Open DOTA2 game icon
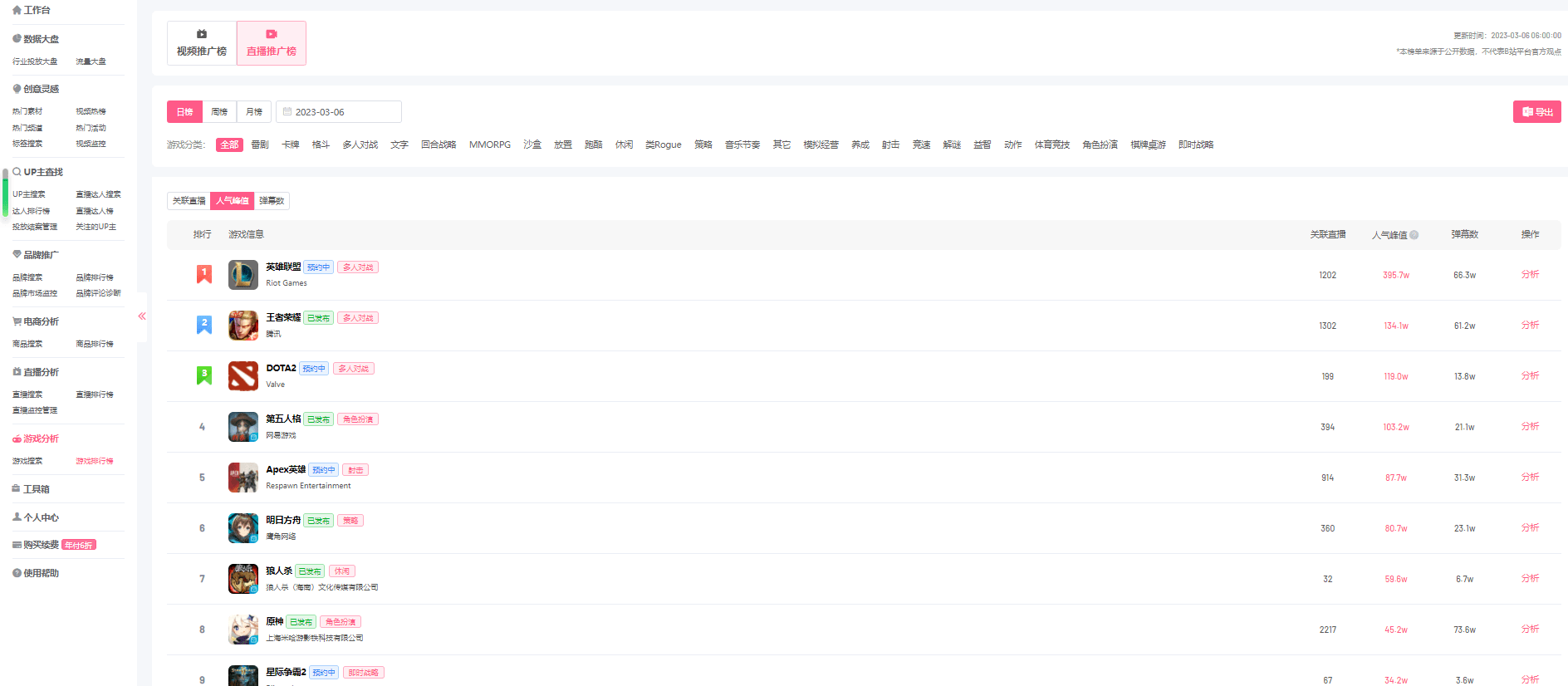The height and width of the screenshot is (686, 1568). coord(243,376)
